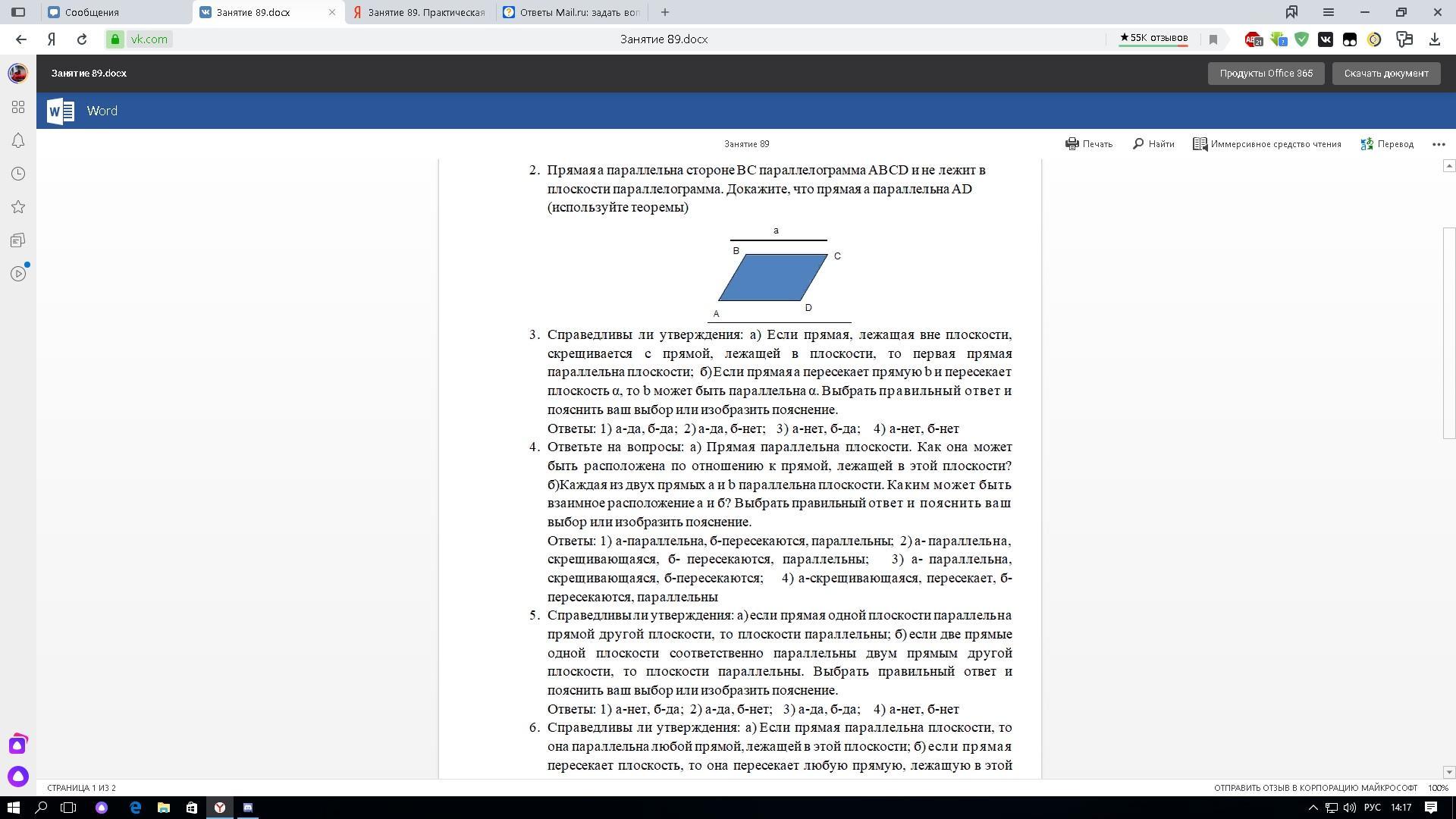This screenshot has height=819, width=1456.
Task: Switch to Ответы Mail.ru tab
Action: point(573,12)
